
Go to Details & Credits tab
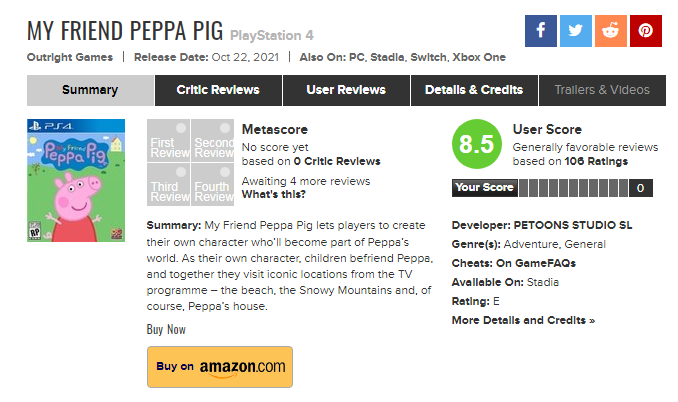(x=474, y=90)
